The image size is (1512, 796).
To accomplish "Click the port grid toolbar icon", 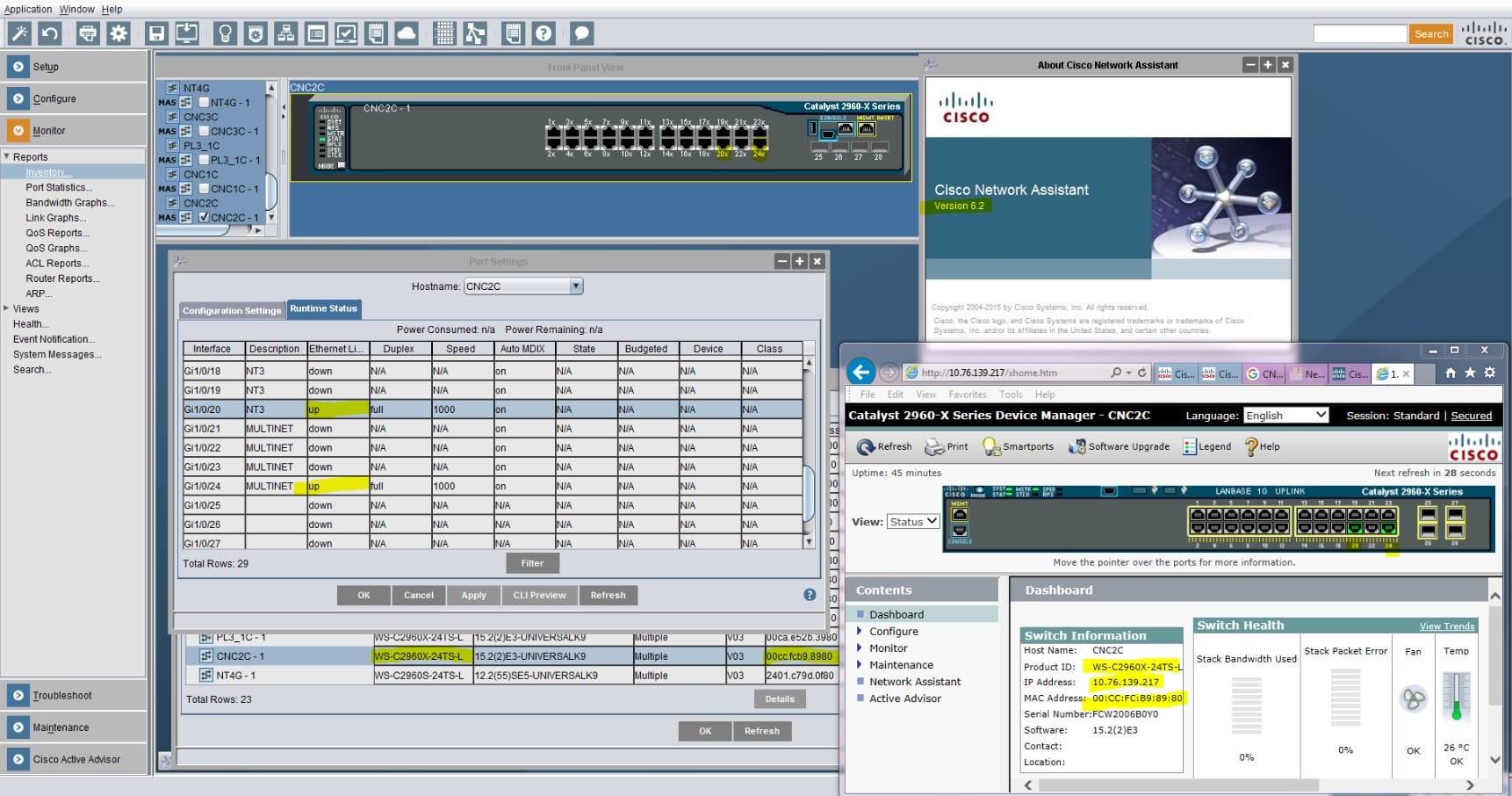I will point(445,33).
